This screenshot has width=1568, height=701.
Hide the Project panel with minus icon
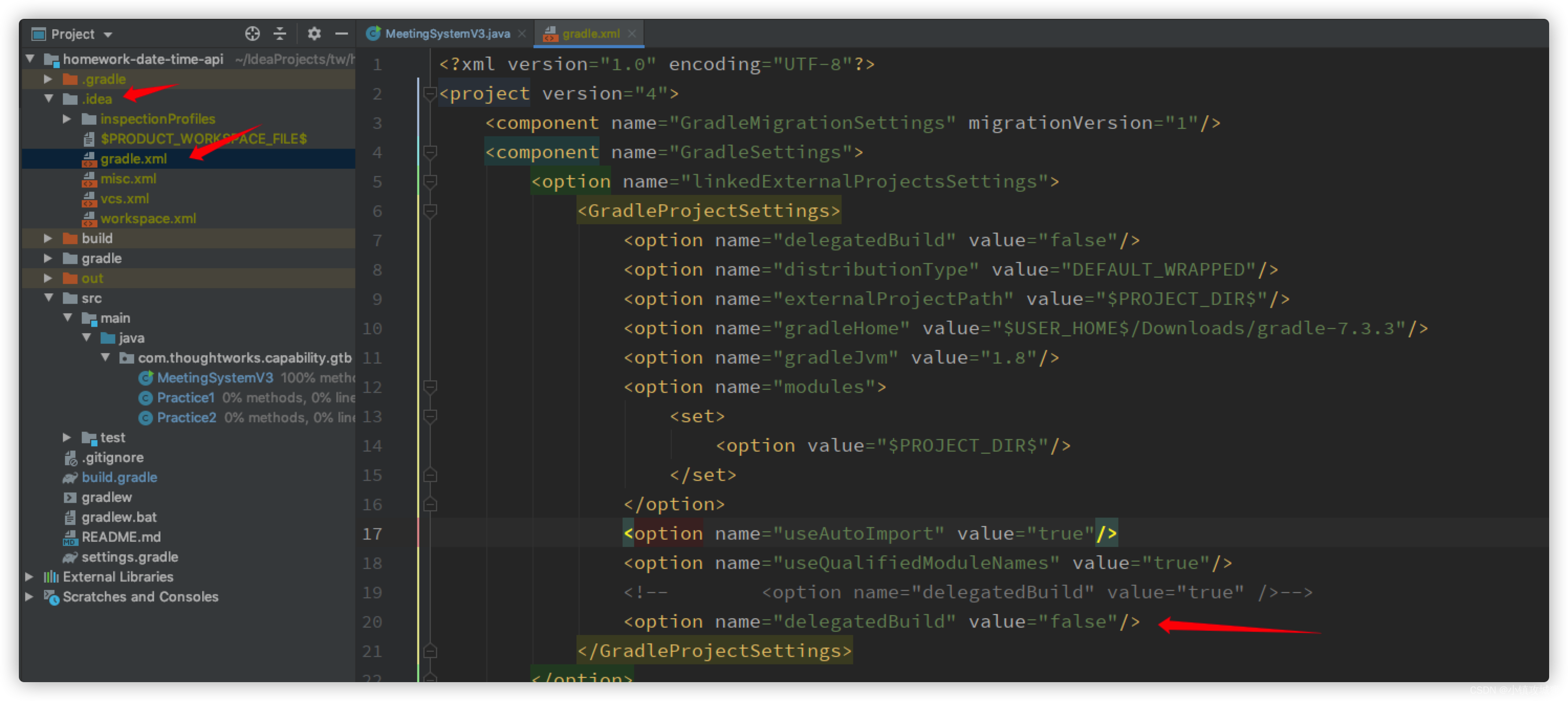[x=342, y=34]
